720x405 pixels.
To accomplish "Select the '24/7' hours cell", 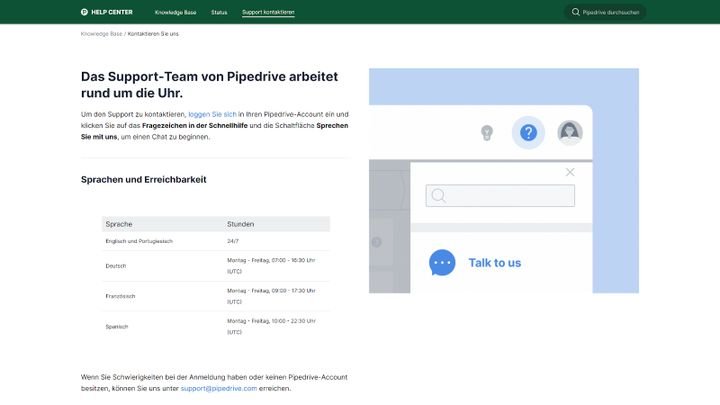I will (233, 241).
